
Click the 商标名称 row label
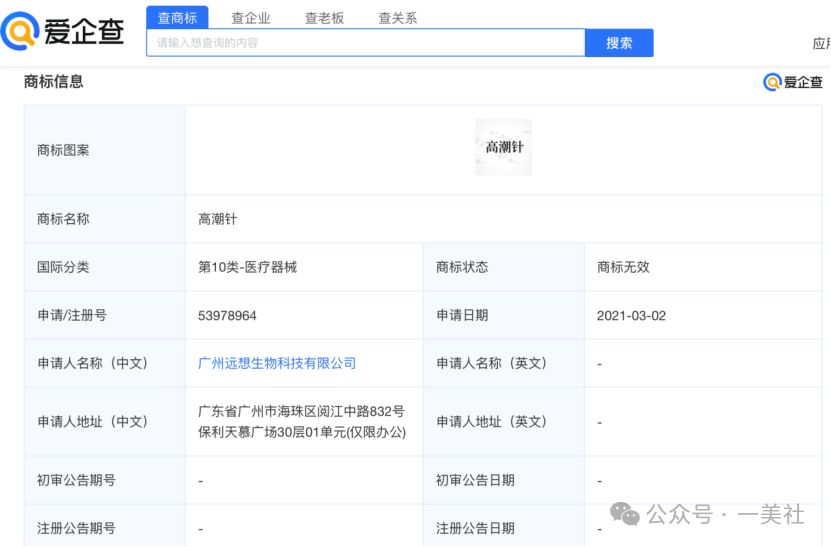[x=63, y=219]
